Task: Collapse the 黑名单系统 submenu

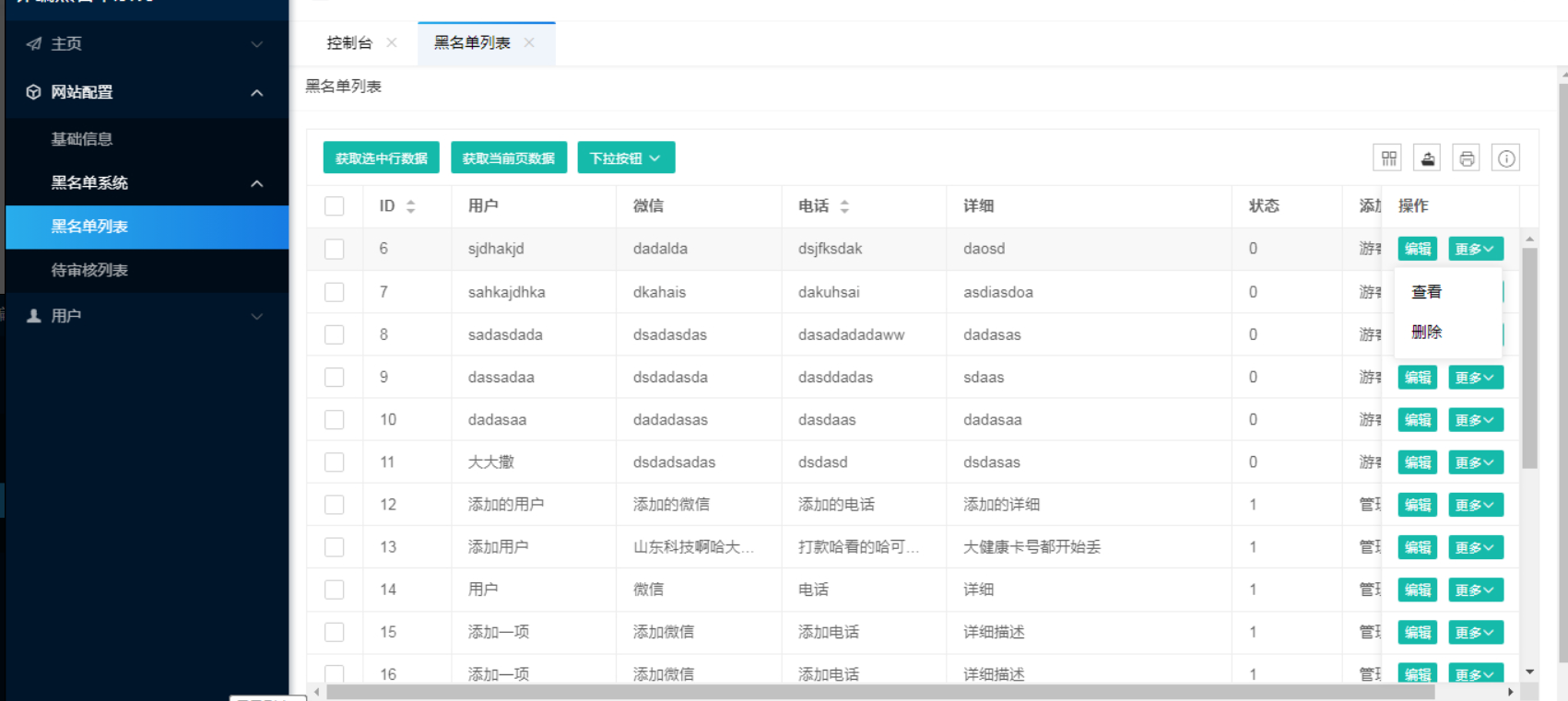Action: pyautogui.click(x=257, y=183)
